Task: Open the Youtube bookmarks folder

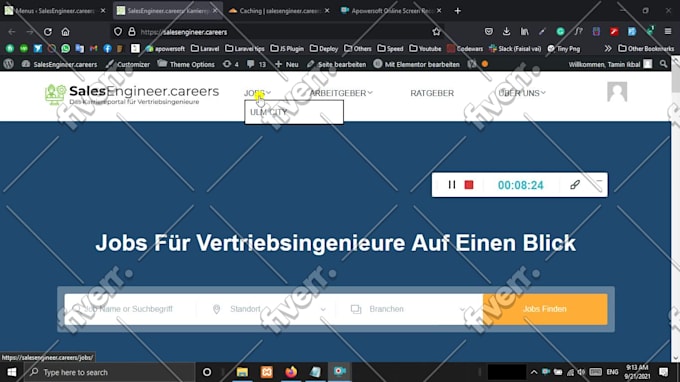Action: [x=425, y=49]
